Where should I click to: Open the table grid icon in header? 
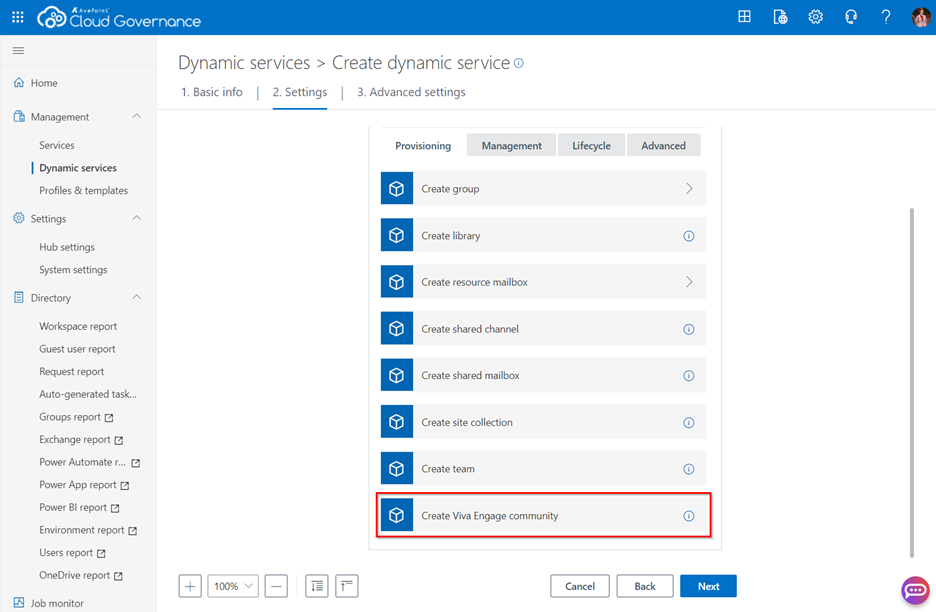click(744, 17)
